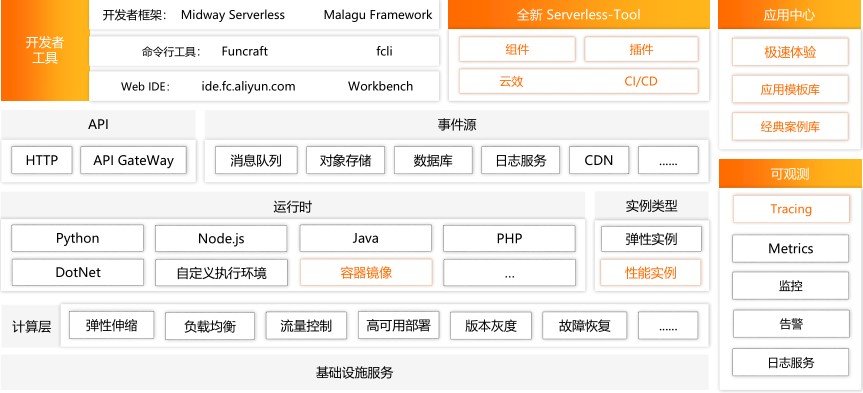Click the 弹性伸缩 compute layer box
This screenshot has width=863, height=393.
[x=111, y=325]
